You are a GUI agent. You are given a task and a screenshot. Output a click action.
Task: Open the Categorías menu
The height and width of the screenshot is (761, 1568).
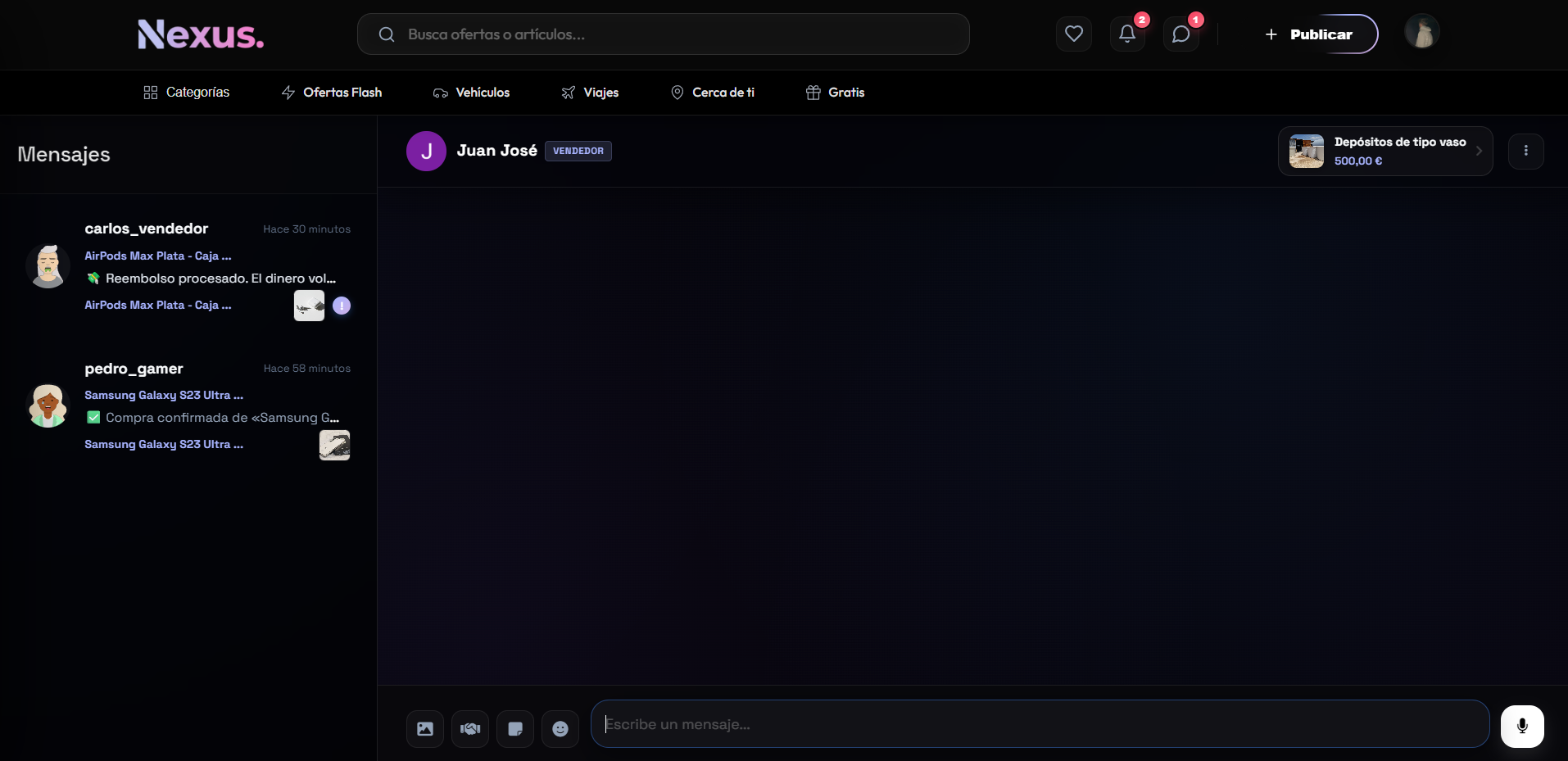click(x=186, y=93)
